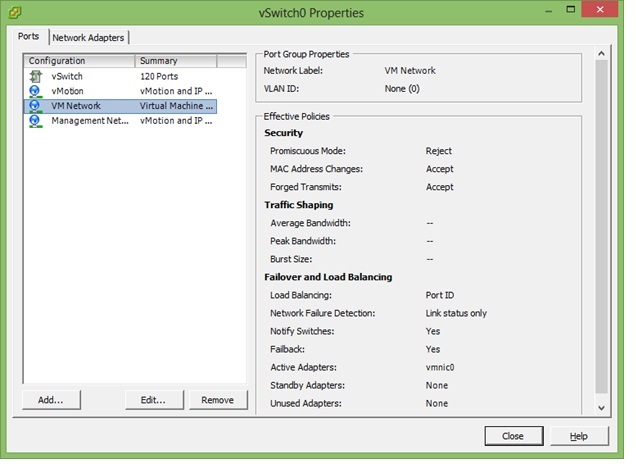Click the Remove button
This screenshot has width=636, height=468.
[217, 400]
